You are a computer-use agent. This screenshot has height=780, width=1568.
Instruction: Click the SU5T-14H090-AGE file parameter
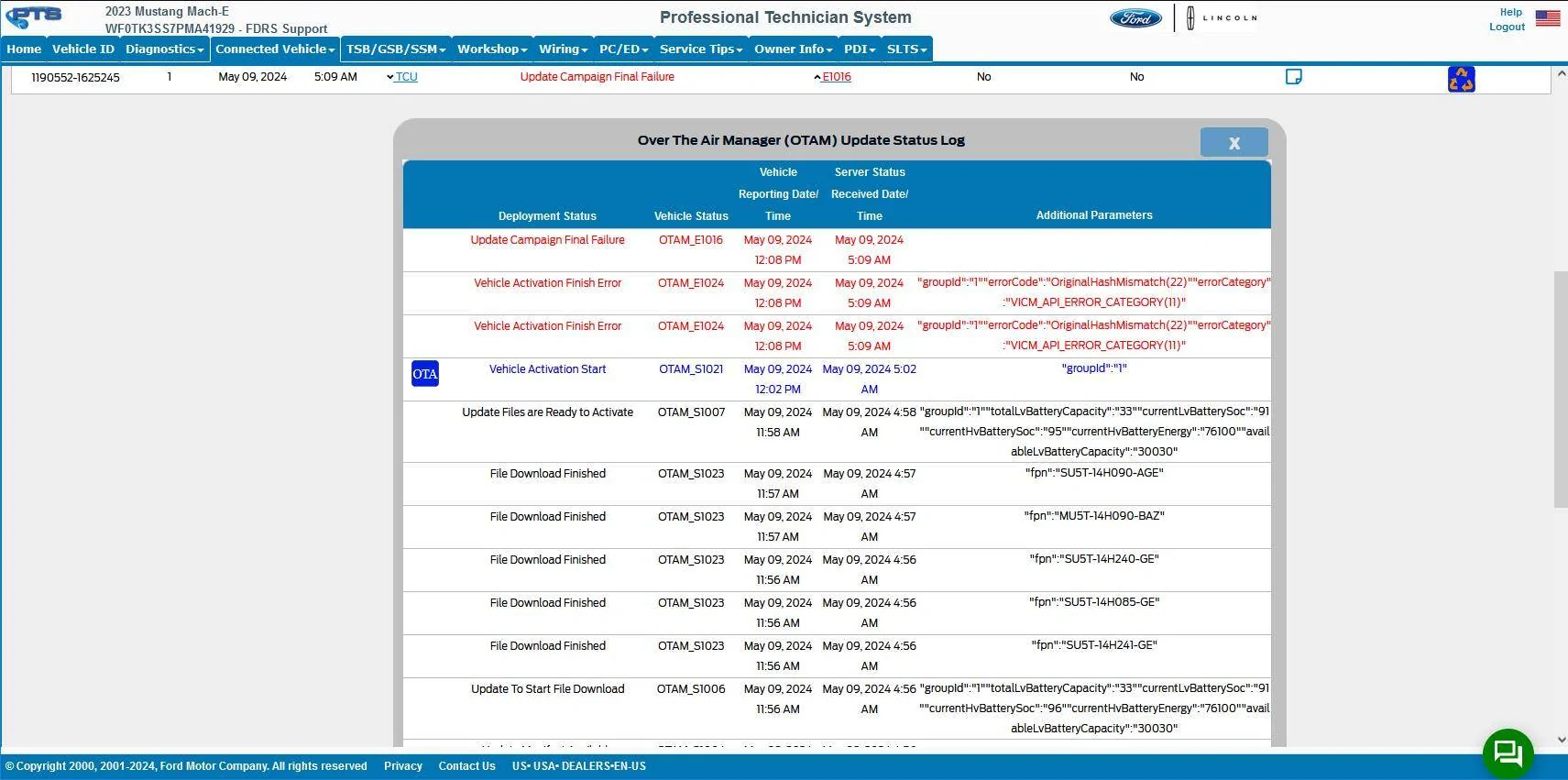pos(1094,473)
